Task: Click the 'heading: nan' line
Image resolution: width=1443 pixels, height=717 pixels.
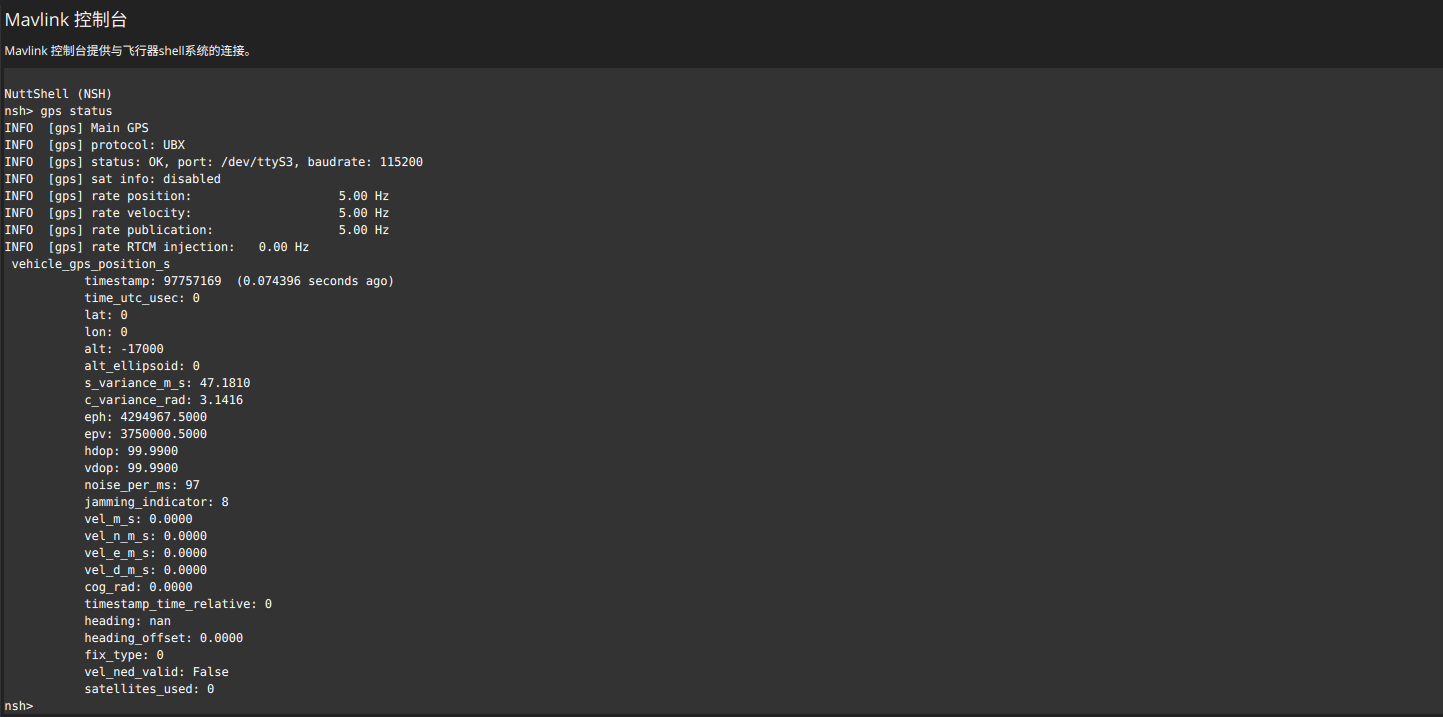Action: [x=127, y=621]
